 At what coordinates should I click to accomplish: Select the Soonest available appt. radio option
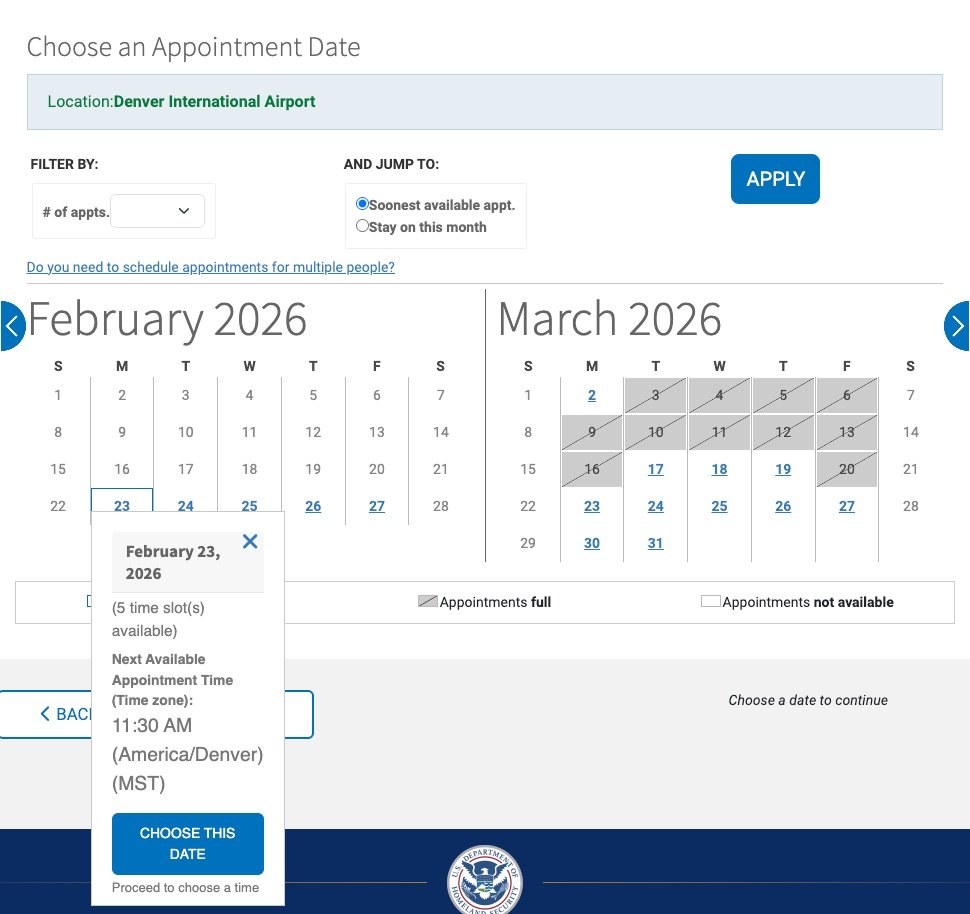click(x=363, y=204)
